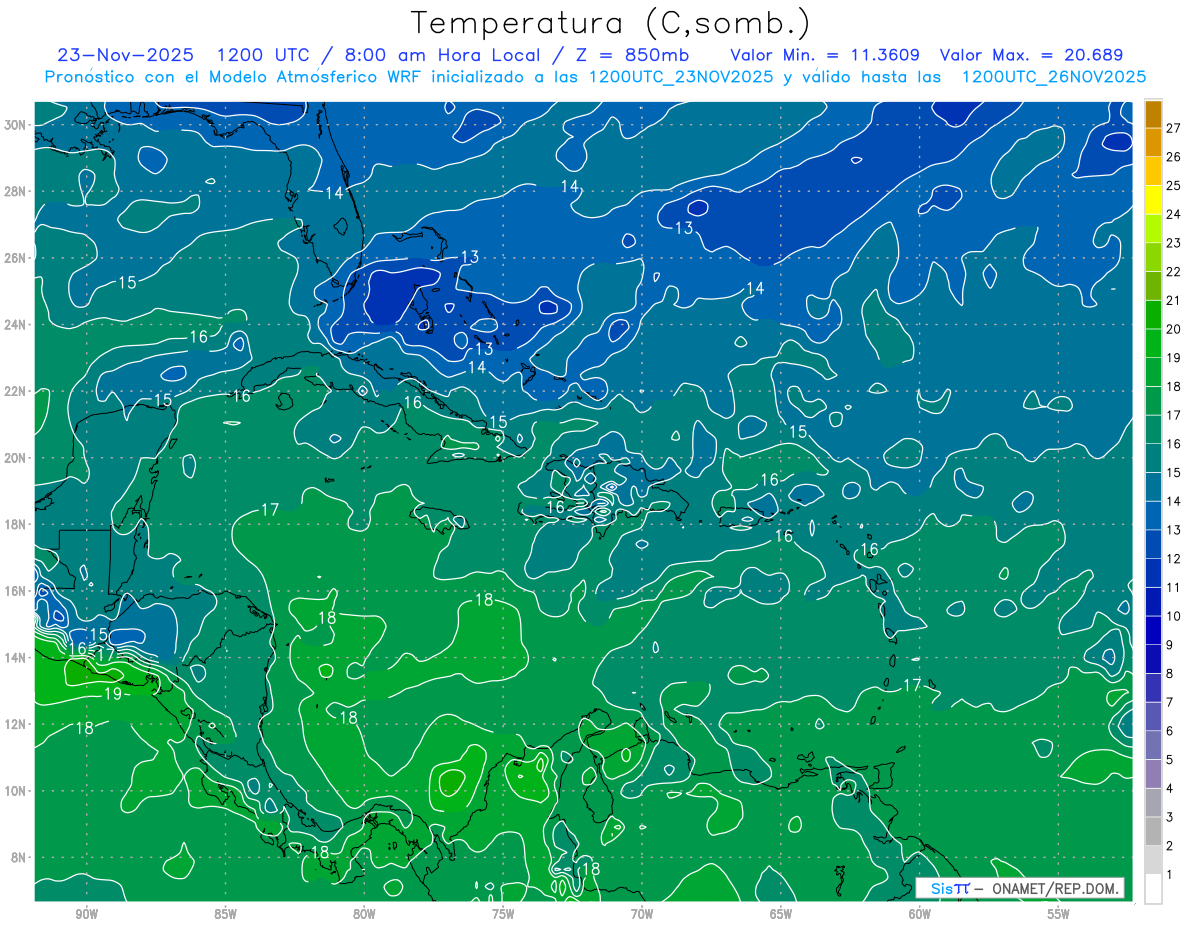Click the brown swatch above legend value 27
This screenshot has height=927, width=1200.
pos(1153,114)
